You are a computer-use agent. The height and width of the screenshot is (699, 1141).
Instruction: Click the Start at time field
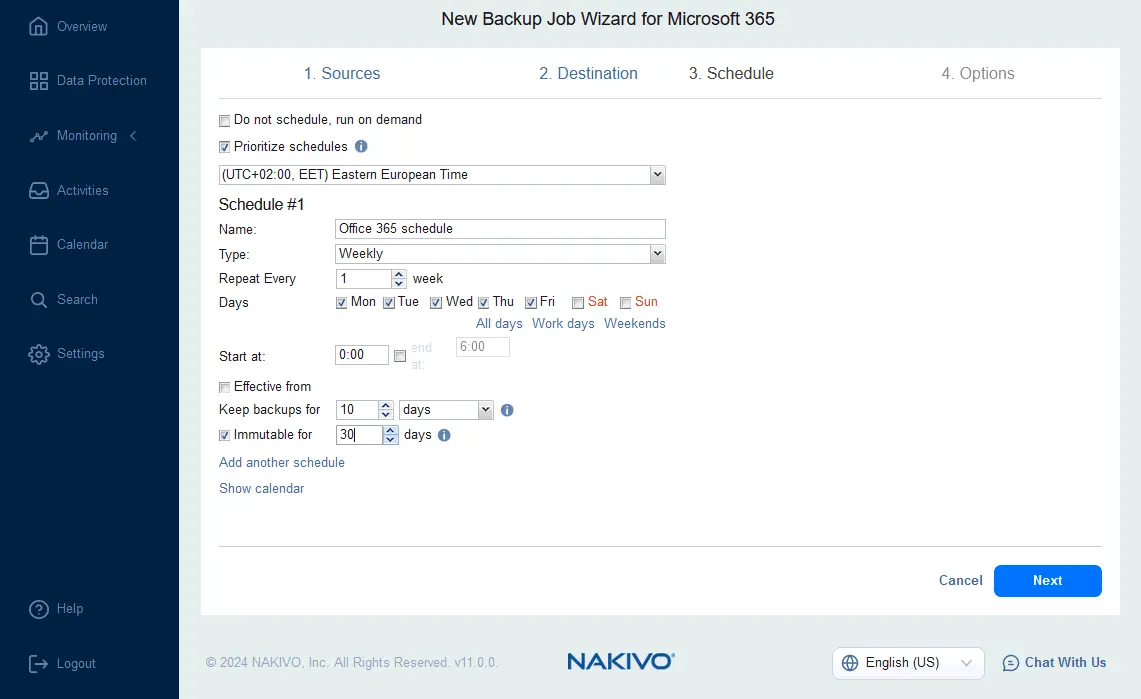tap(362, 355)
